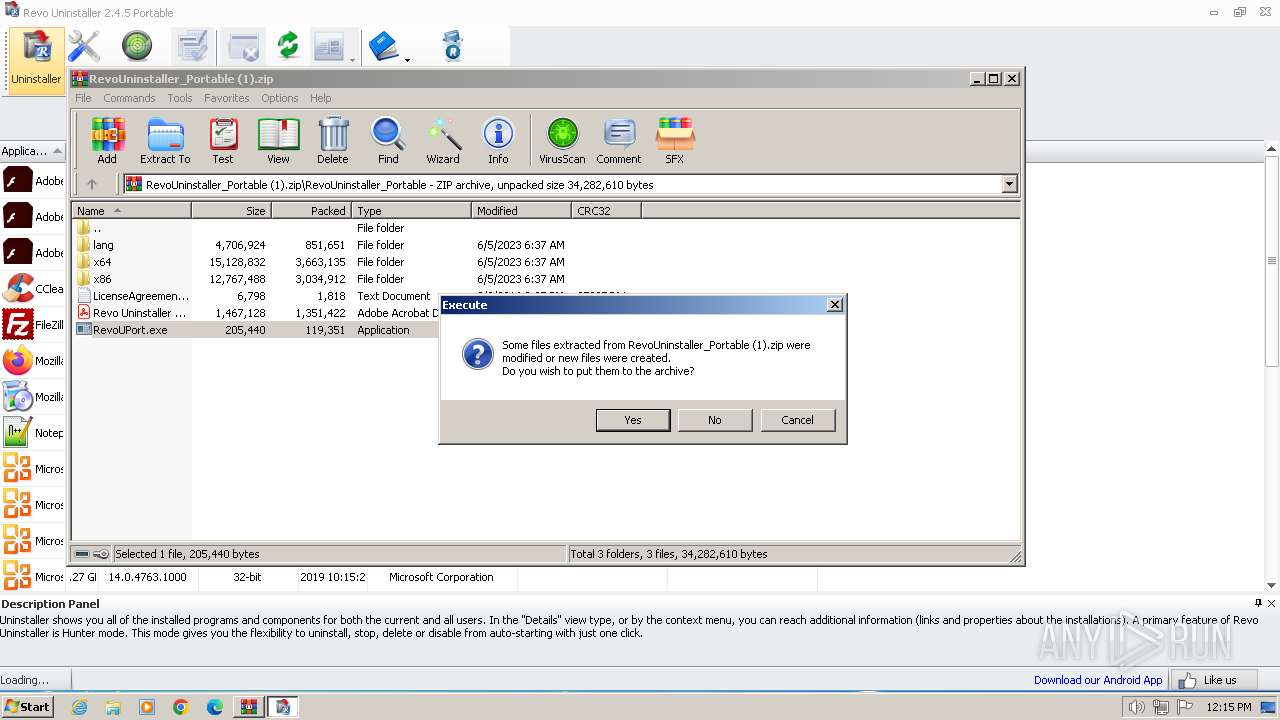Click the Tools wrench icon in Revo
Screen dimensions: 1280x720
pyautogui.click(x=84, y=46)
